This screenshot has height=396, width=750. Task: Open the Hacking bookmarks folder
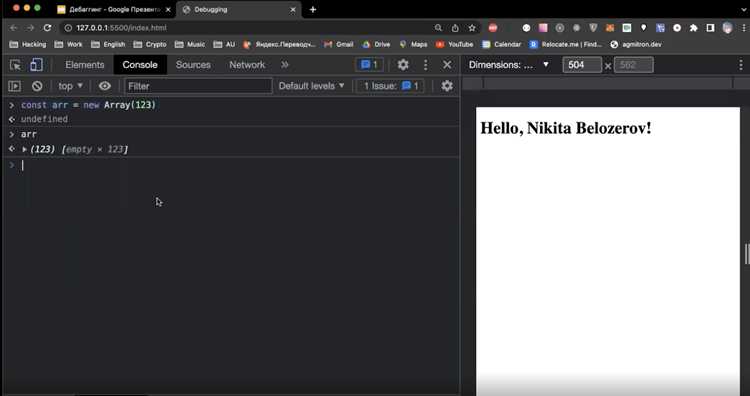[28, 44]
